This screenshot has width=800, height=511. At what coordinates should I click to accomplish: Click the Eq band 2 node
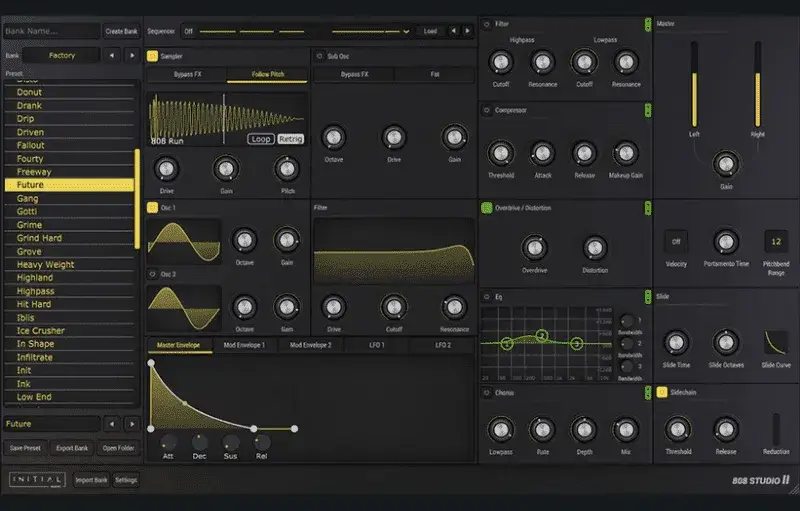coord(542,335)
